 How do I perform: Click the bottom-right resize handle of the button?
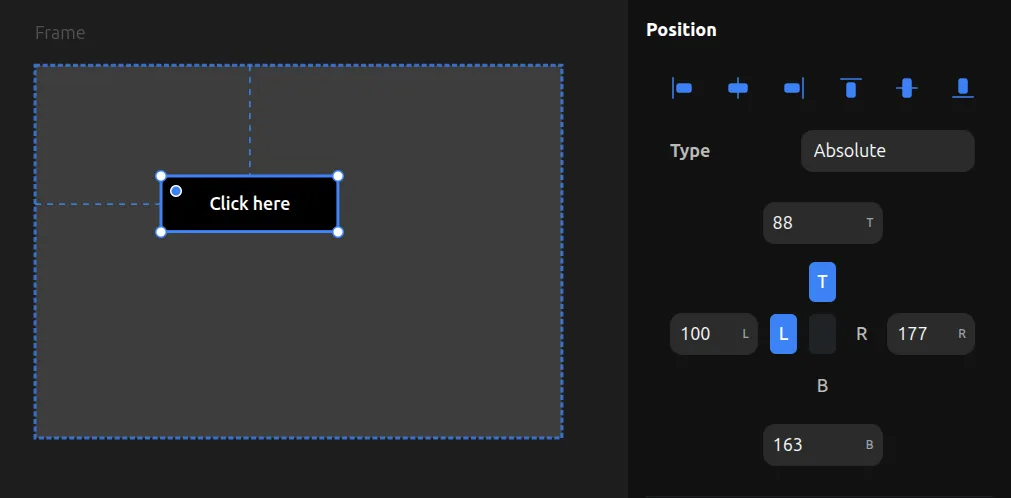click(x=338, y=232)
